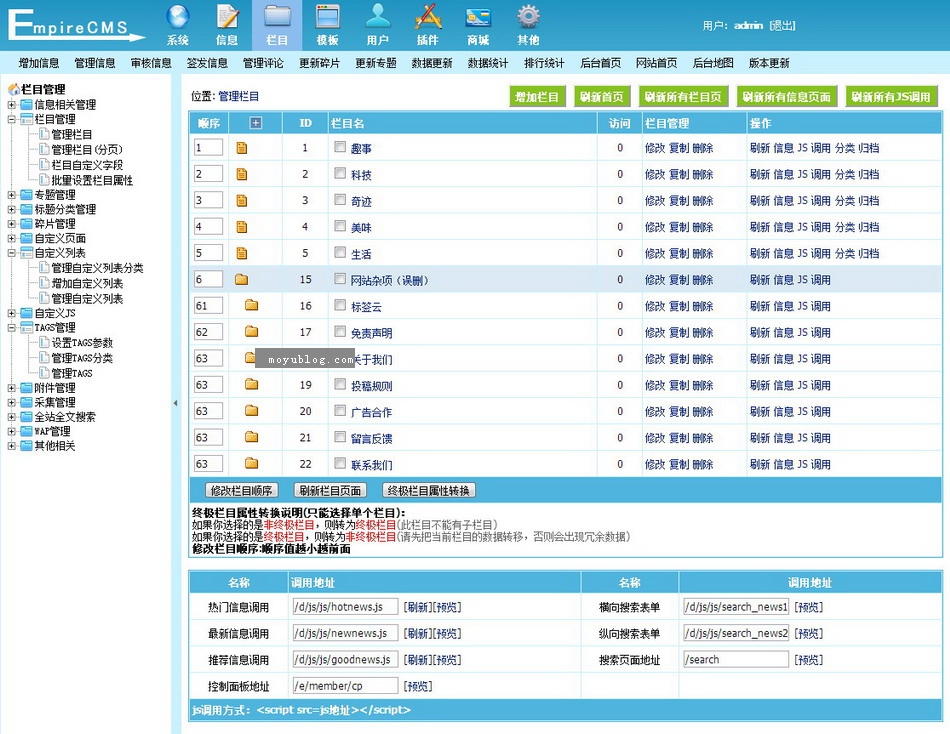
Task: Enable the checkbox for 生活
Action: pyautogui.click(x=340, y=253)
